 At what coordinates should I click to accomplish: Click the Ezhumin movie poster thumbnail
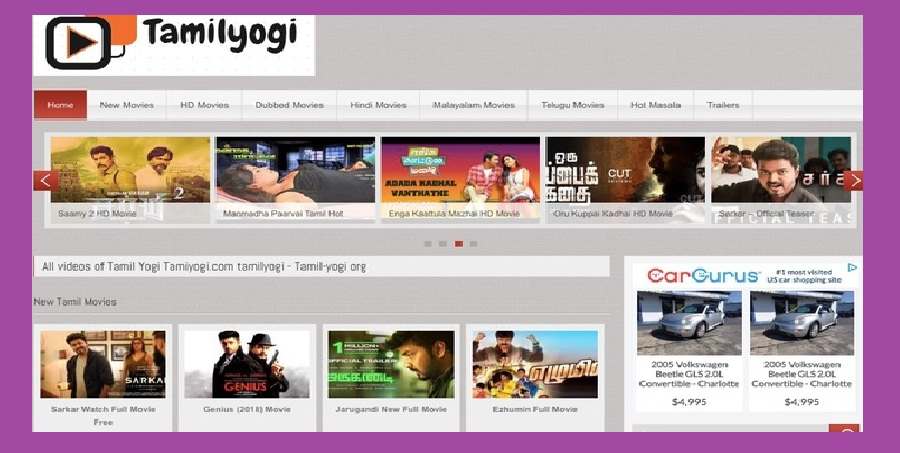tap(535, 364)
